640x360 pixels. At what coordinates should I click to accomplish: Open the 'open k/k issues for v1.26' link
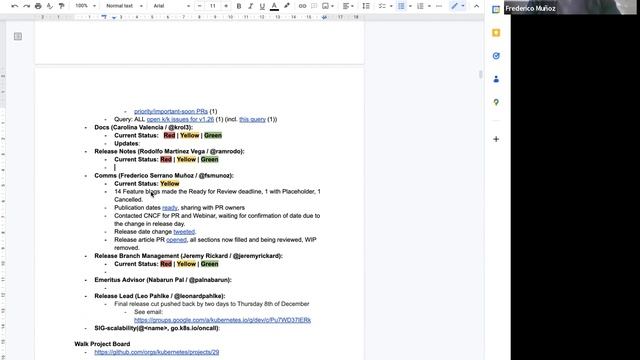(x=180, y=119)
